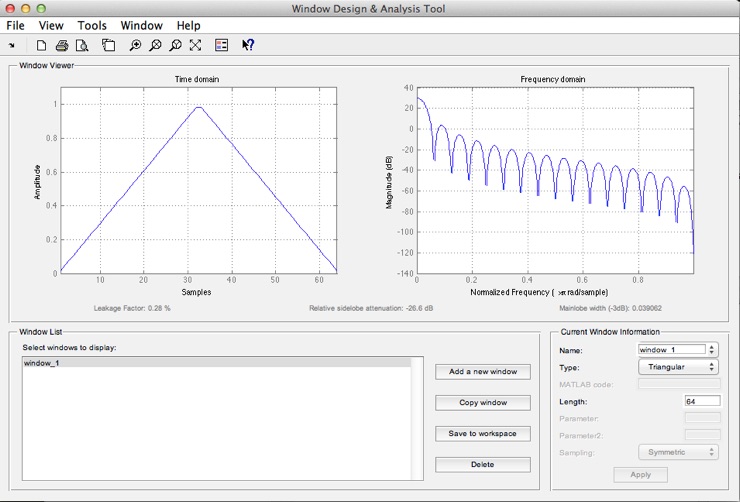Click the Parameter input field

tap(702, 418)
